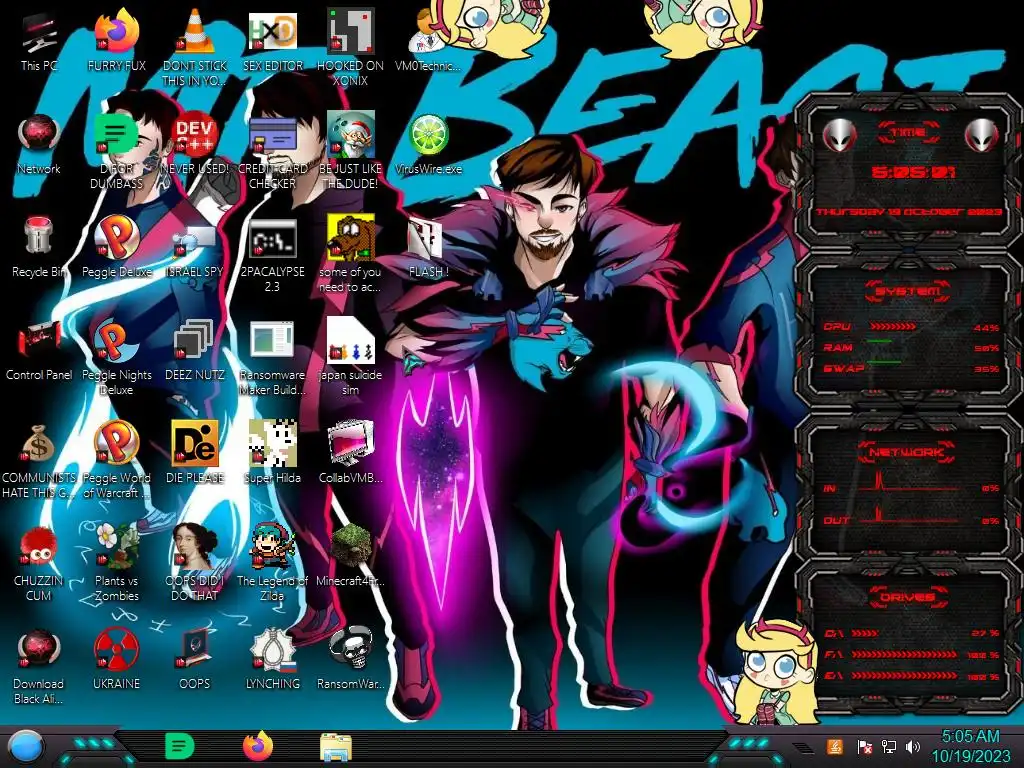
Task: Click the volume speaker tray icon
Action: click(913, 746)
